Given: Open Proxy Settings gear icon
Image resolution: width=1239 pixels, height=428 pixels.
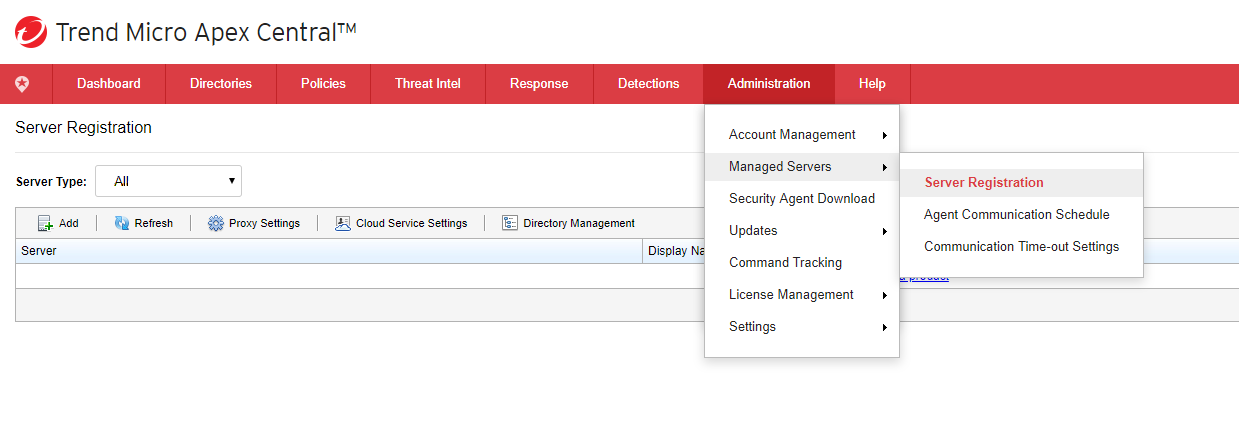Looking at the screenshot, I should tap(216, 223).
